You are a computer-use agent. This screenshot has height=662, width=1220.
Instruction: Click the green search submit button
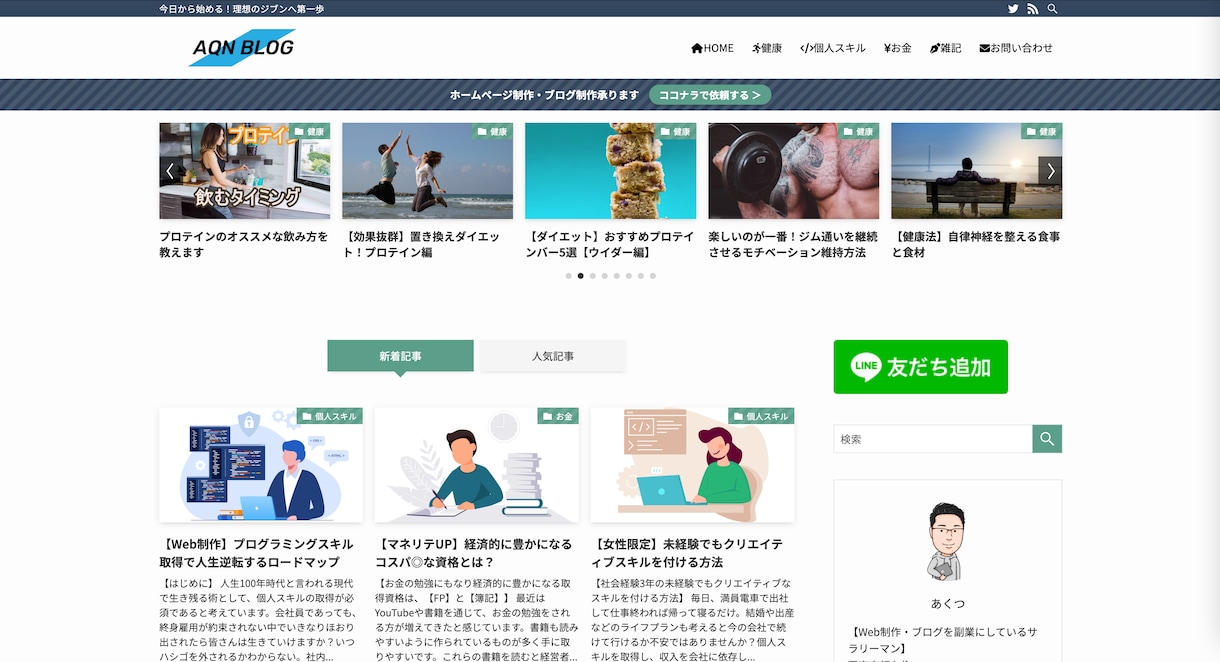pyautogui.click(x=1047, y=439)
